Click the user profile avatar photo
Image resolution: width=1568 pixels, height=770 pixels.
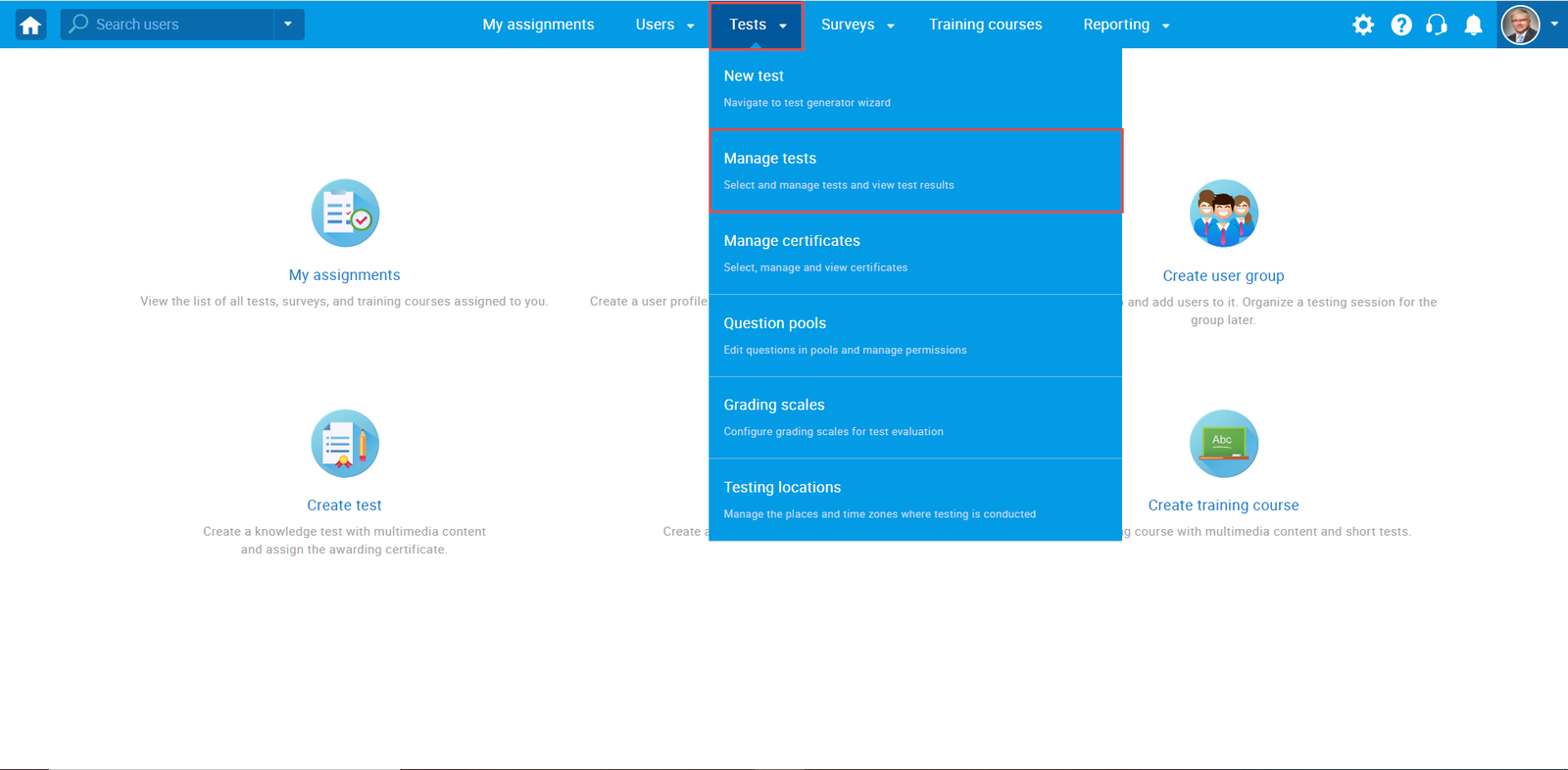point(1520,24)
